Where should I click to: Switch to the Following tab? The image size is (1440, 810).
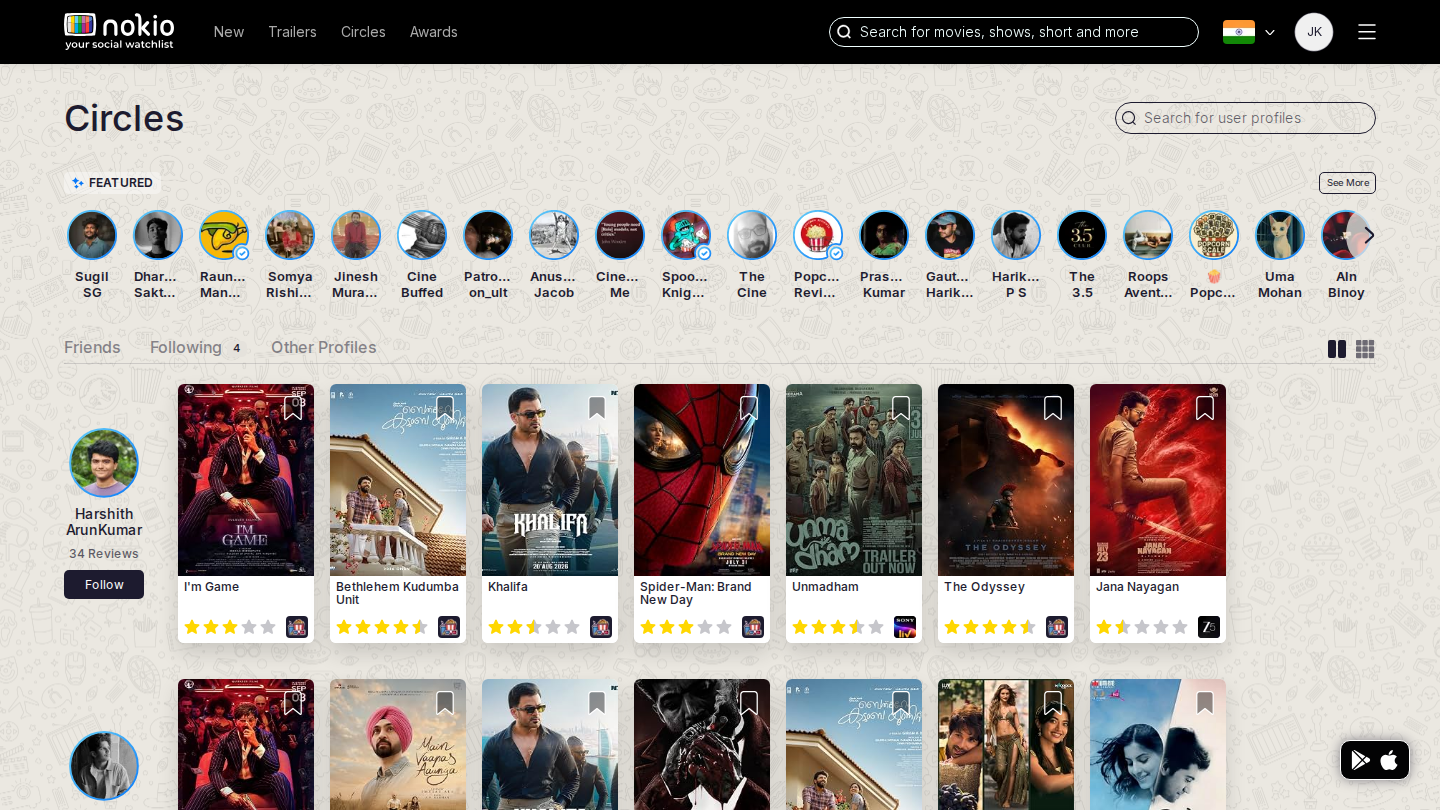(x=186, y=347)
